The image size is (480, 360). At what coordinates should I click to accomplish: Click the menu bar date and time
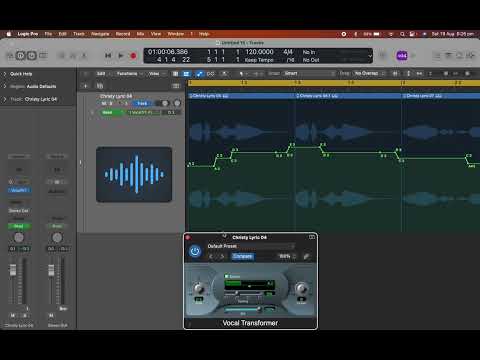453,34
